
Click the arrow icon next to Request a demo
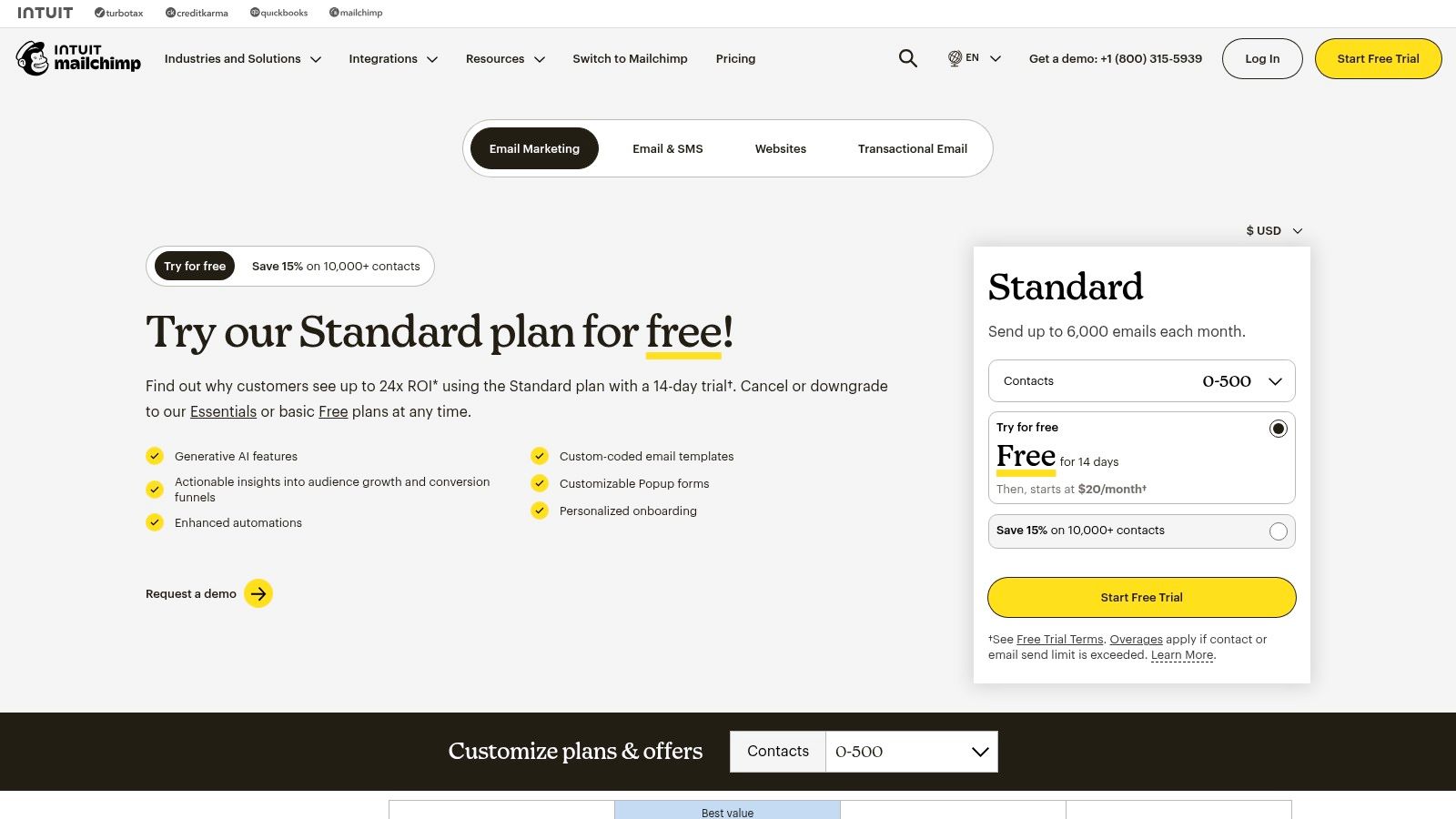[x=258, y=593]
